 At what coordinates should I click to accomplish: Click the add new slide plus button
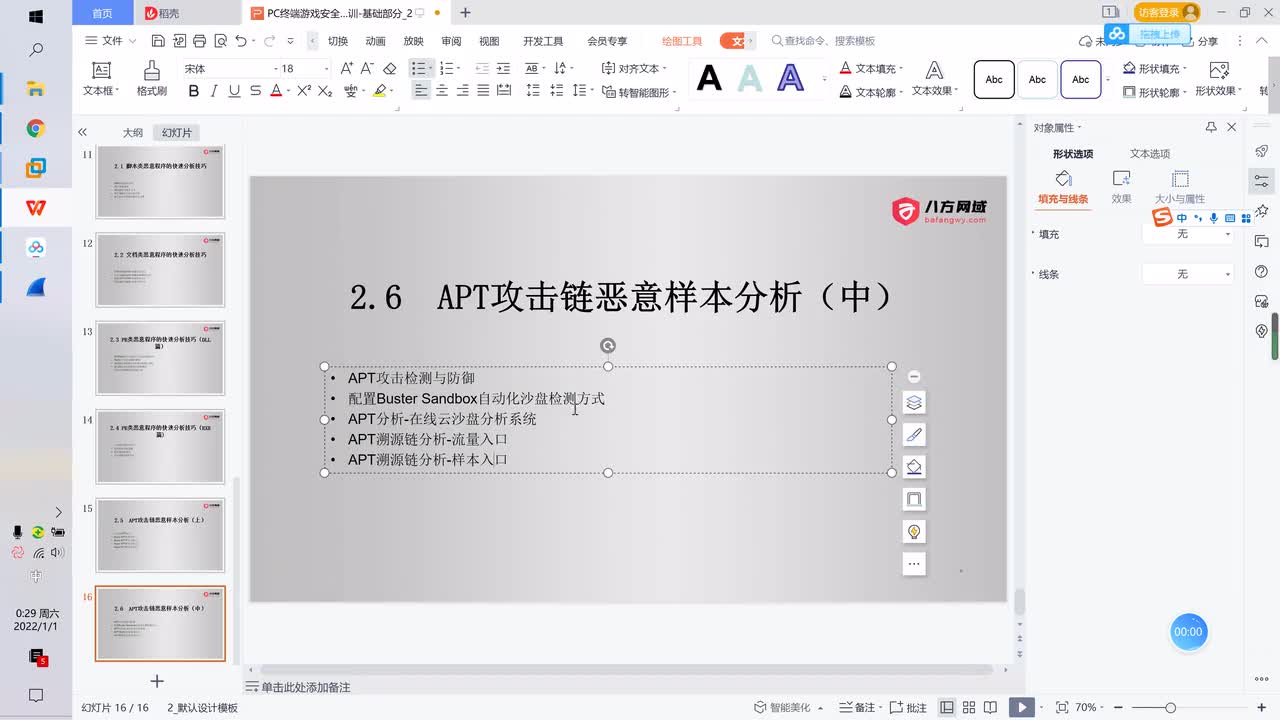tap(157, 681)
